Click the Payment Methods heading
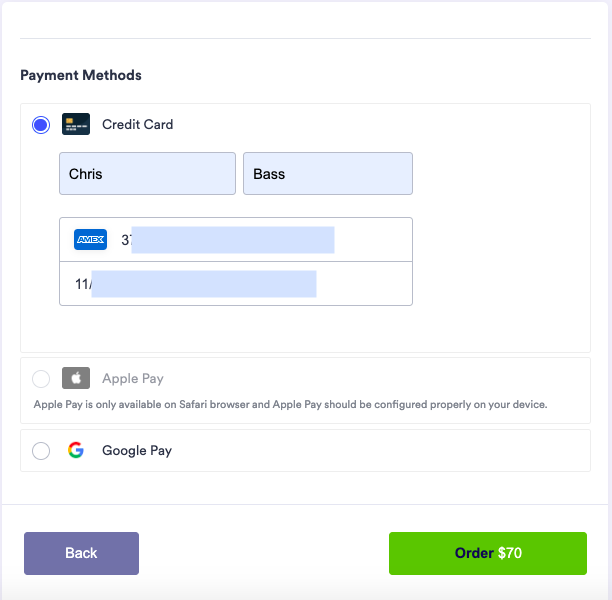Screen dimensions: 612x600 [81, 75]
